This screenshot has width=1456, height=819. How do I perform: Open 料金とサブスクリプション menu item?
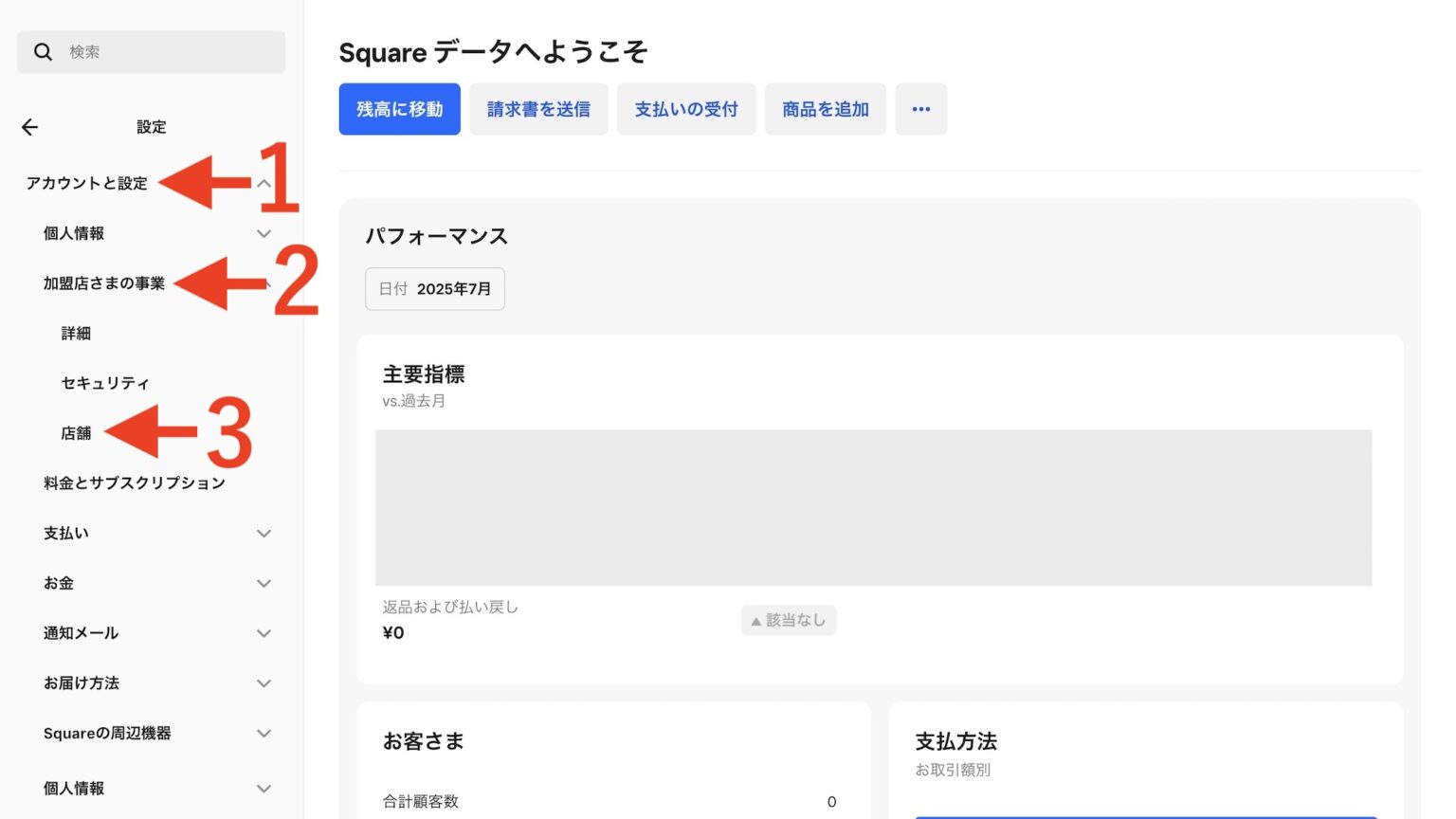point(135,483)
